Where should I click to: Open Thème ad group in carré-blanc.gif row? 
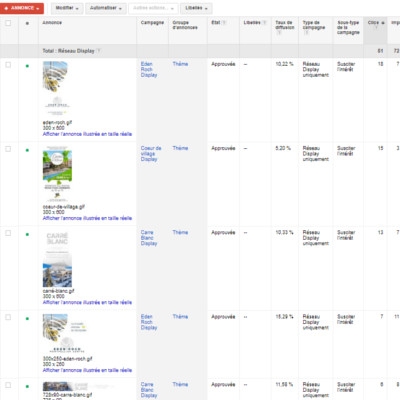point(180,233)
